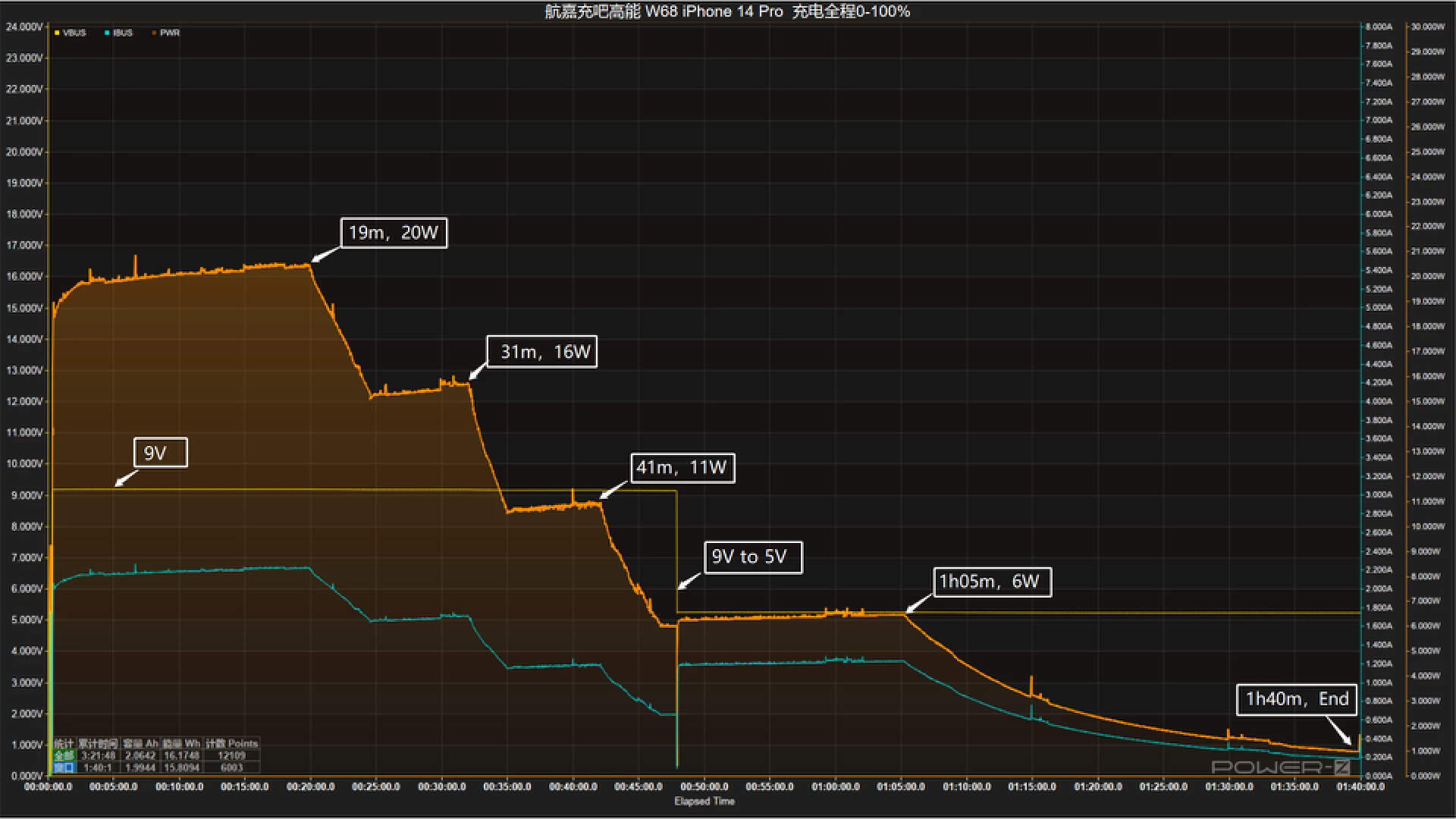Viewport: 1456px width, 819px height.
Task: Select the green 全部 statistics row
Action: pos(64,756)
